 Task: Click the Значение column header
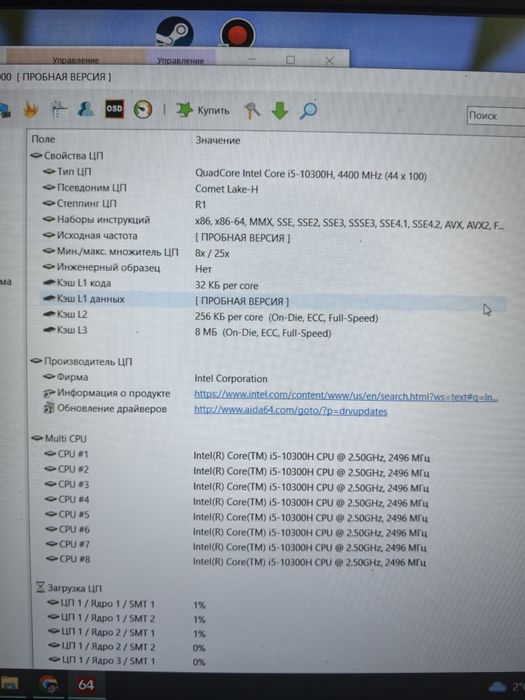pos(218,141)
